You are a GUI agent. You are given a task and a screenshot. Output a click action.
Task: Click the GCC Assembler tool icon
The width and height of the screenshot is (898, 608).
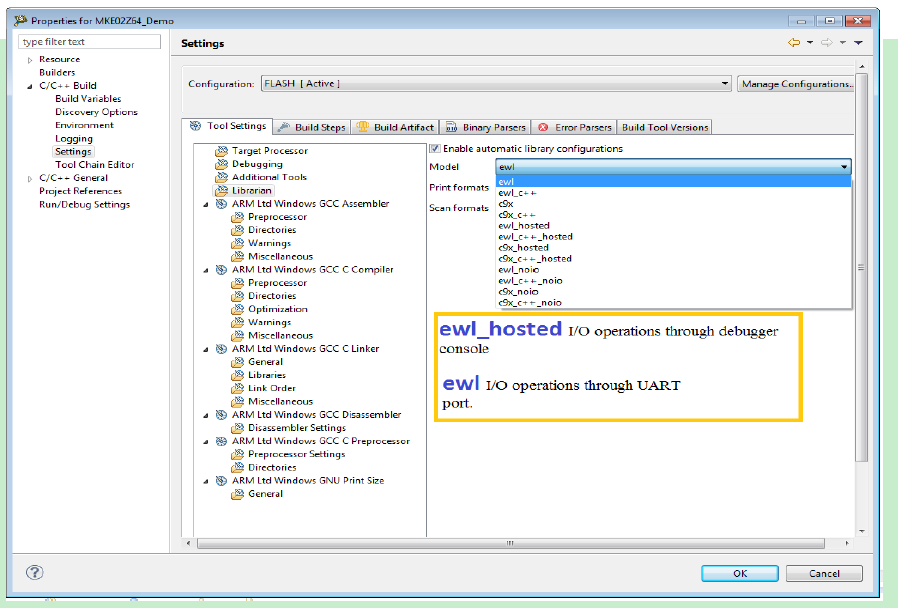pos(221,204)
